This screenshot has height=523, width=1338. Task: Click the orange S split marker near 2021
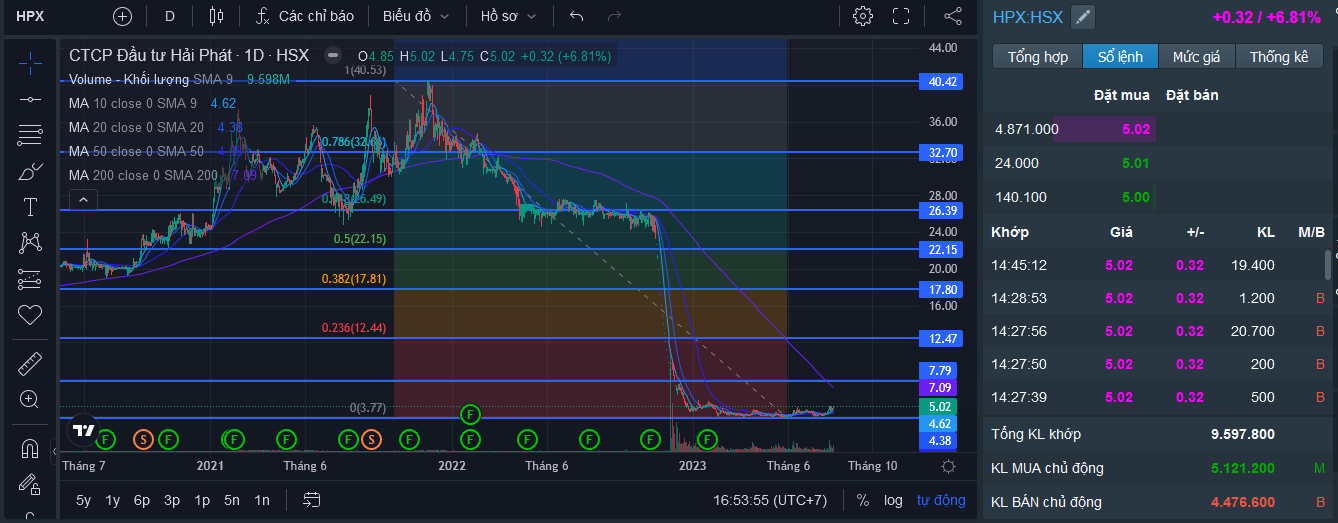143,438
